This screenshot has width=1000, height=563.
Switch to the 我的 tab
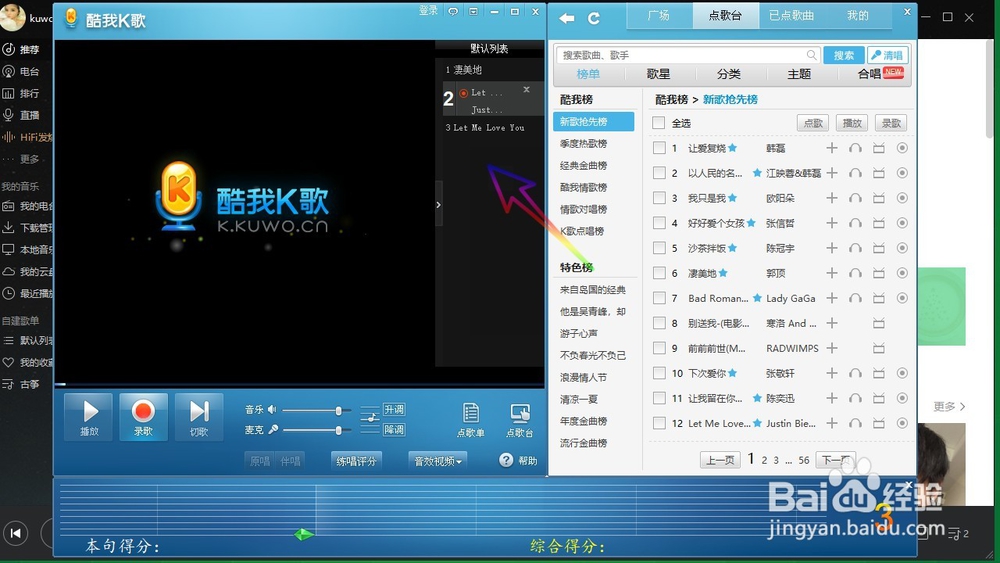pyautogui.click(x=858, y=16)
